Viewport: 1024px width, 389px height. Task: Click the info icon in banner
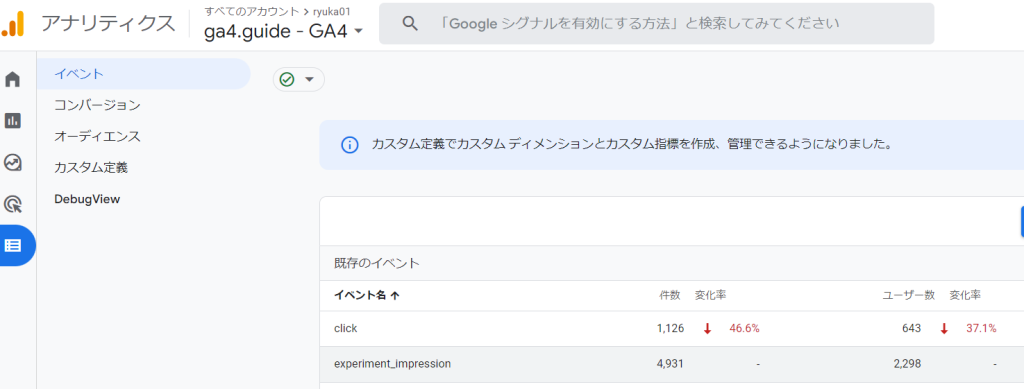tap(350, 145)
